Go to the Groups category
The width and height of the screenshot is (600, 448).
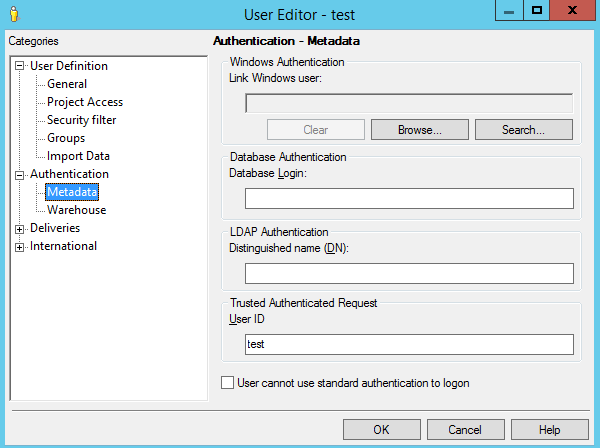pos(66,138)
